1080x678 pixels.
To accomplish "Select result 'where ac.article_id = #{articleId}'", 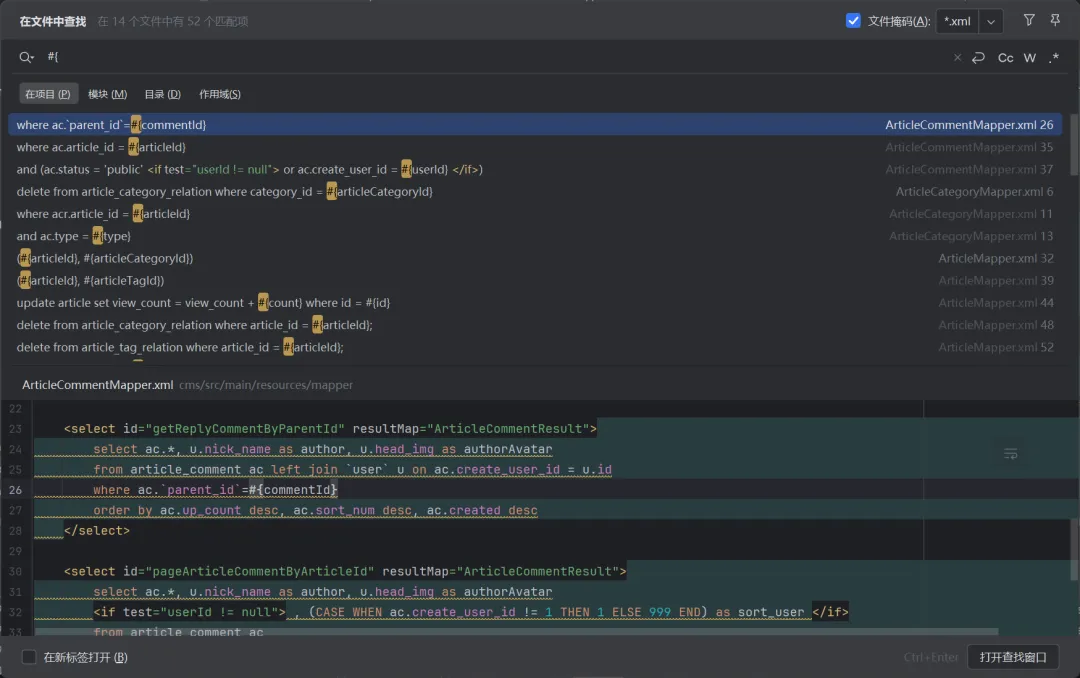I will point(535,147).
